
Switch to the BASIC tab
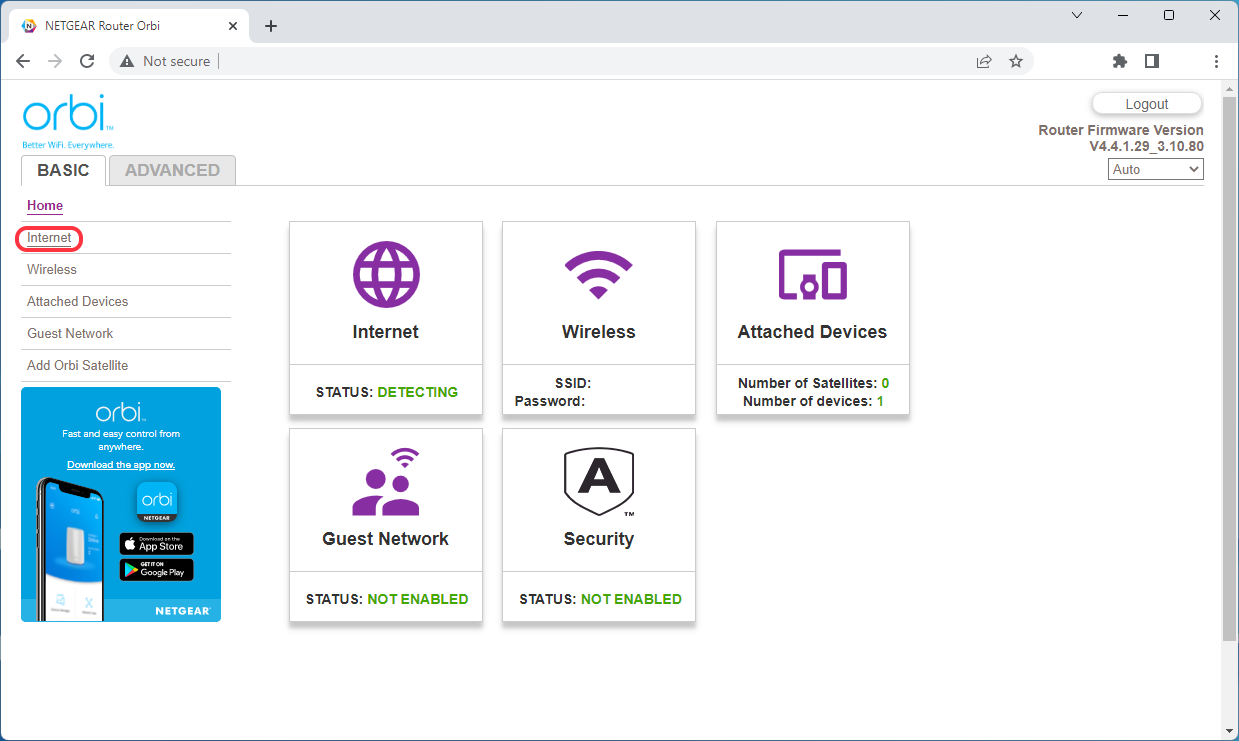[x=63, y=170]
